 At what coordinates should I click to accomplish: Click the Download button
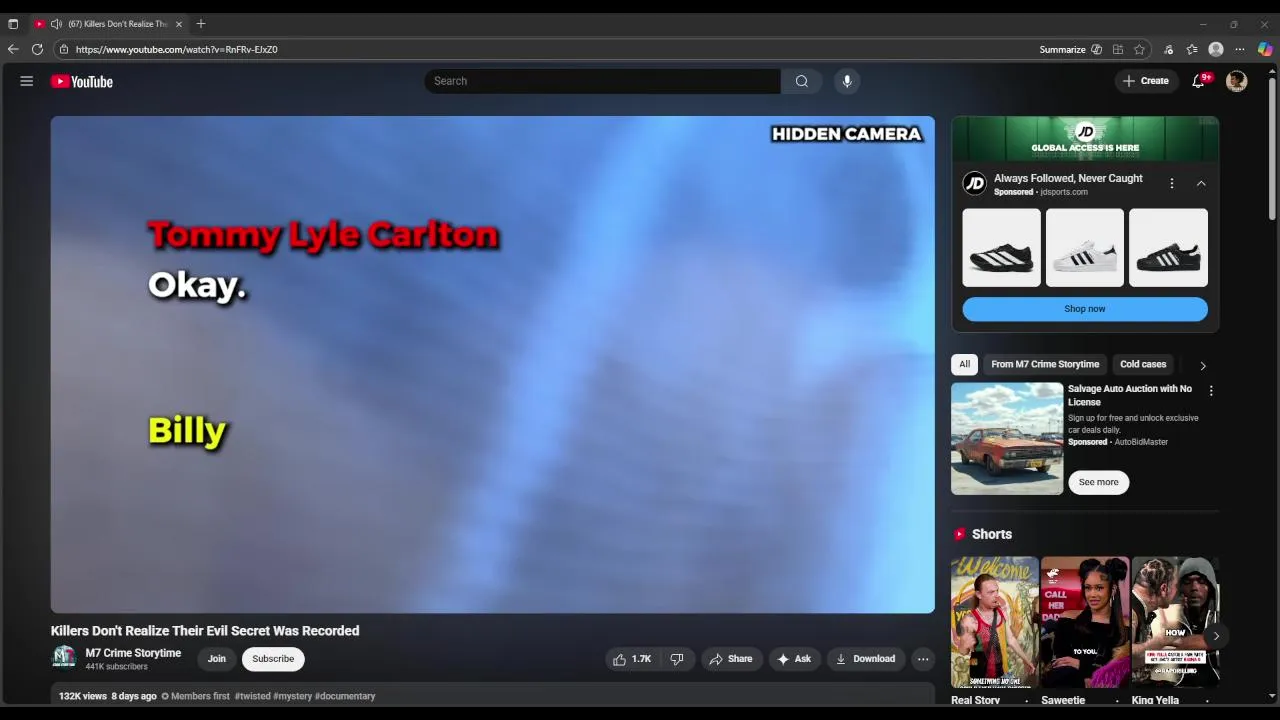866,659
